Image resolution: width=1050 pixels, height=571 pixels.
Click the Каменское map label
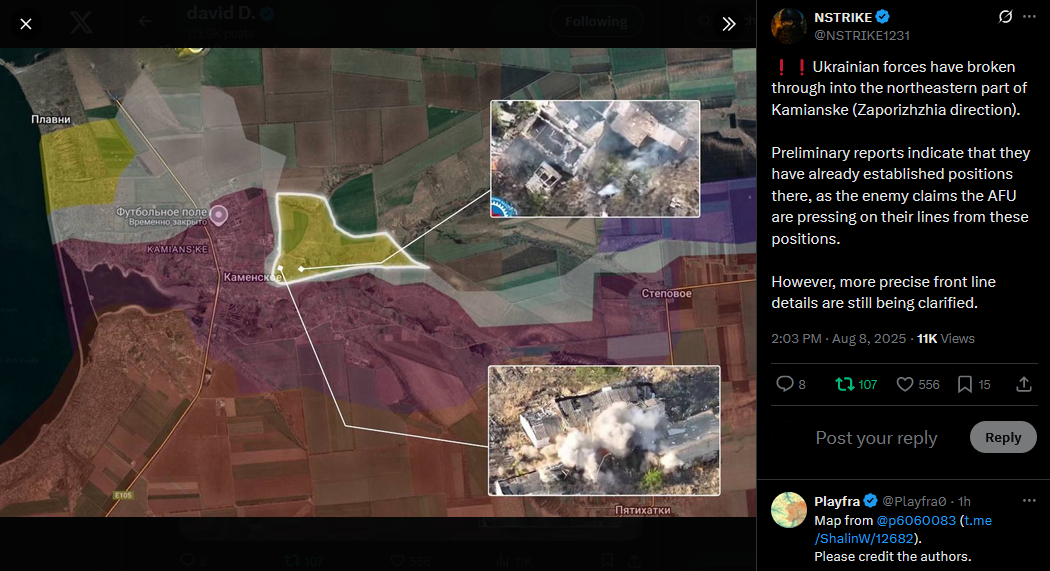[x=252, y=277]
